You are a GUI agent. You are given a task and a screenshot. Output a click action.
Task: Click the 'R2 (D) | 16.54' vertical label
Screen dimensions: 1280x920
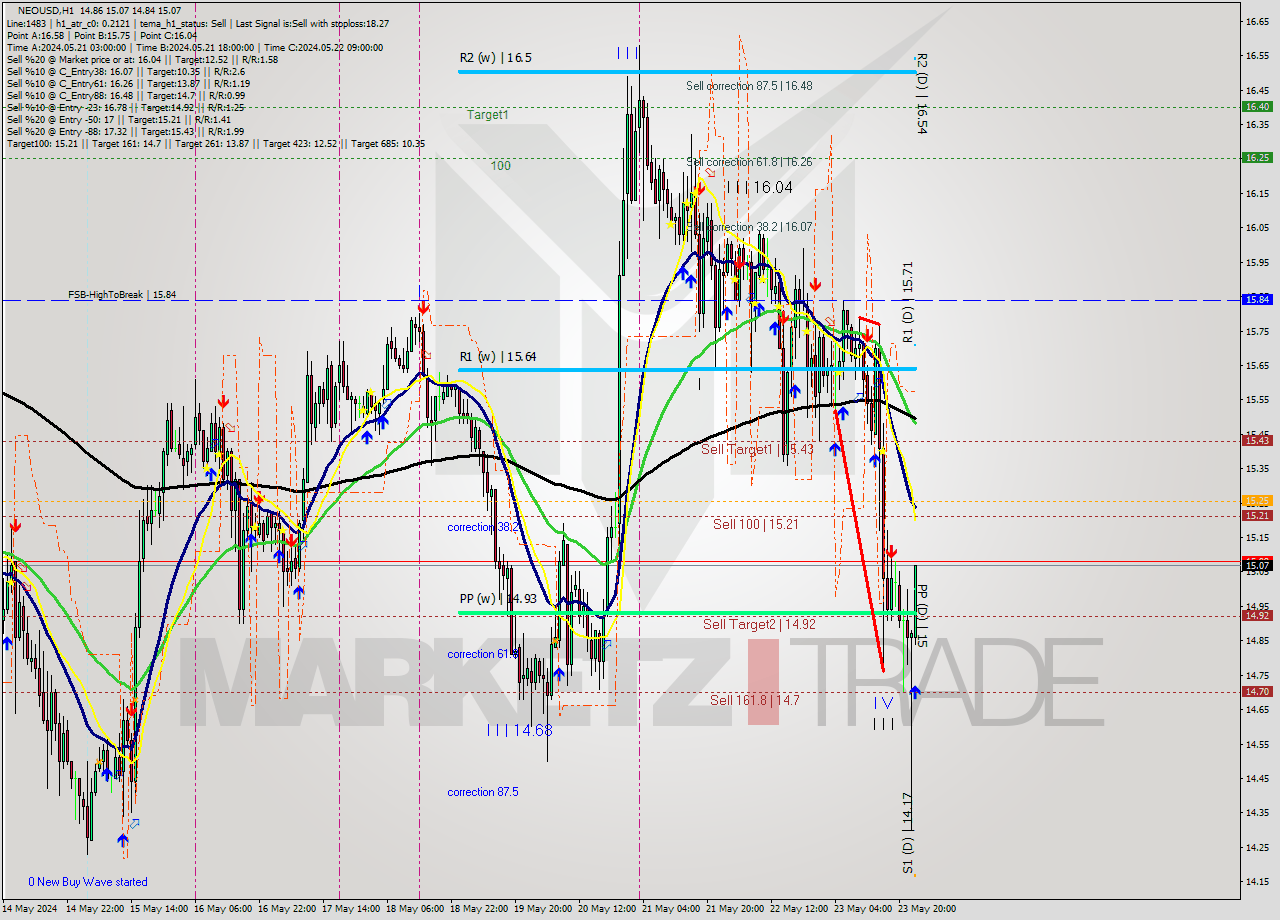922,93
